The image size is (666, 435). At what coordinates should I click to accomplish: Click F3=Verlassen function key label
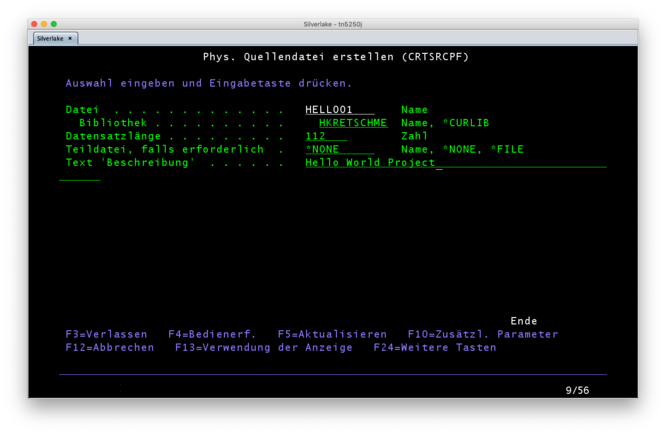[106, 334]
